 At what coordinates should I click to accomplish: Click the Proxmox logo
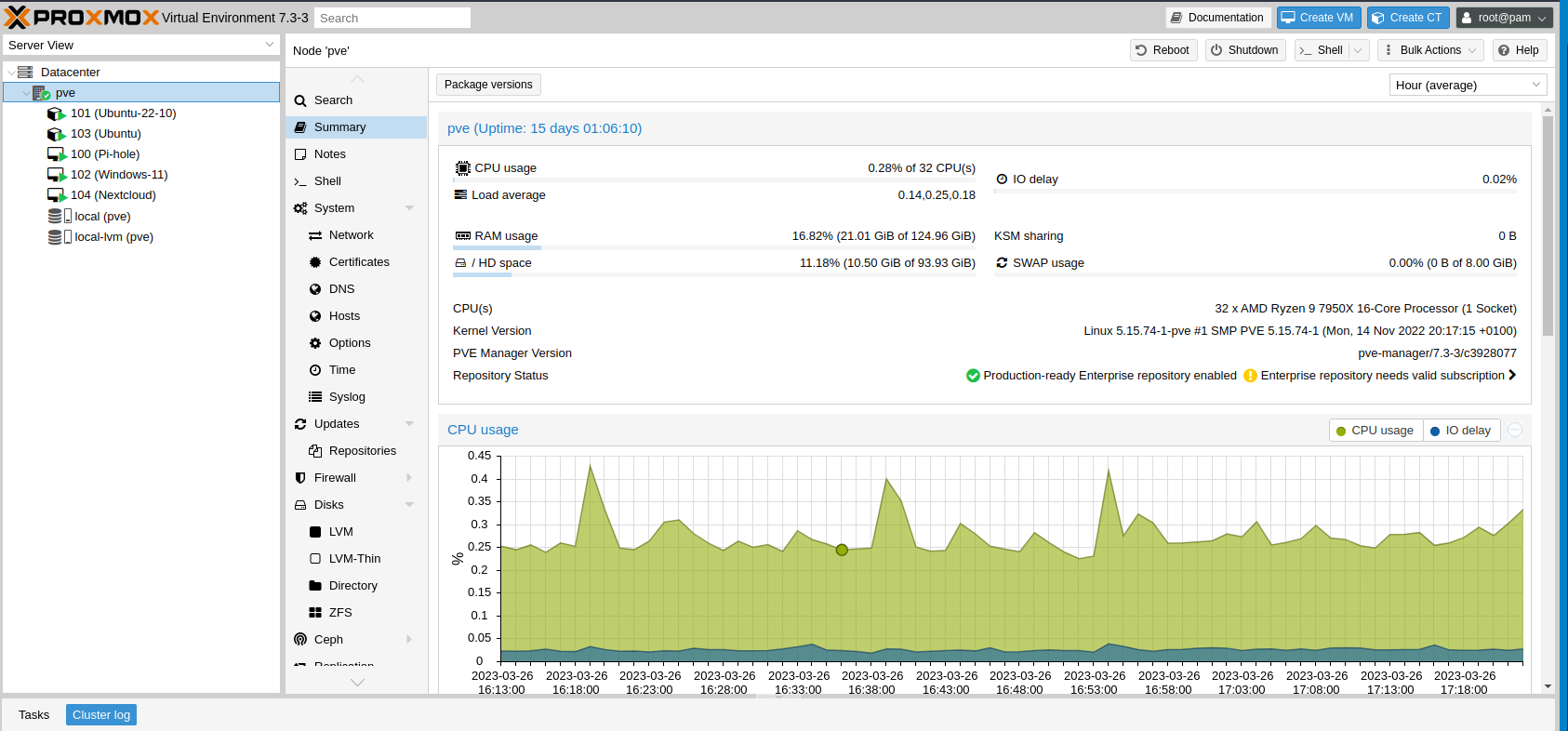pyautogui.click(x=82, y=18)
